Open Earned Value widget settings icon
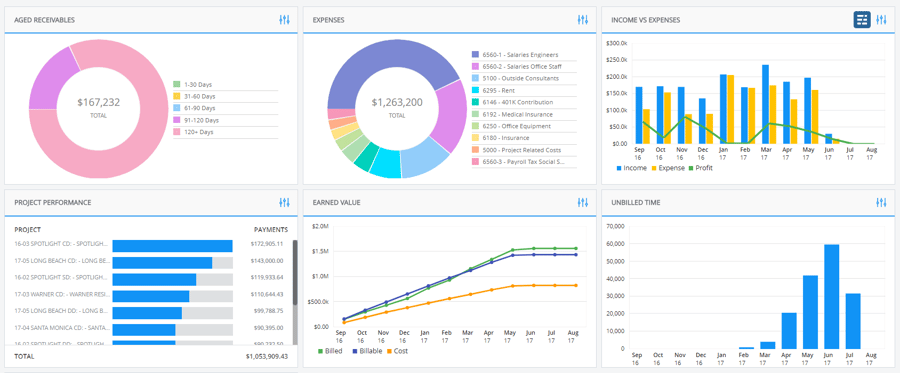The width and height of the screenshot is (900, 373). coord(583,202)
